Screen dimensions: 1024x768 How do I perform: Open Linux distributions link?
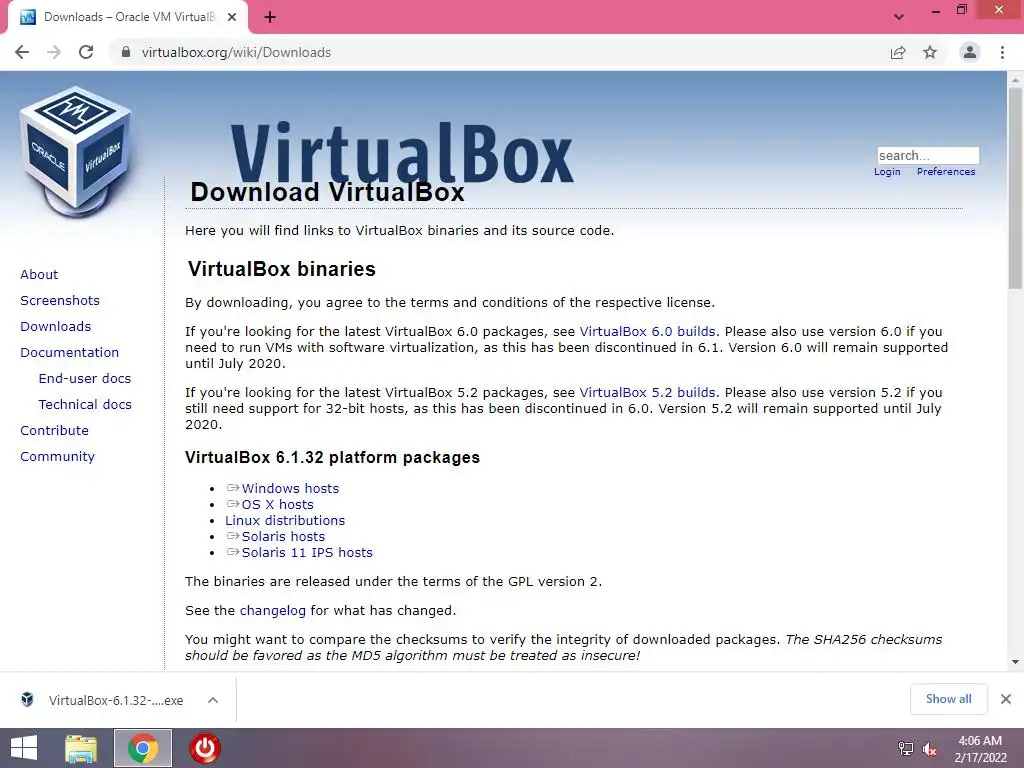click(285, 520)
